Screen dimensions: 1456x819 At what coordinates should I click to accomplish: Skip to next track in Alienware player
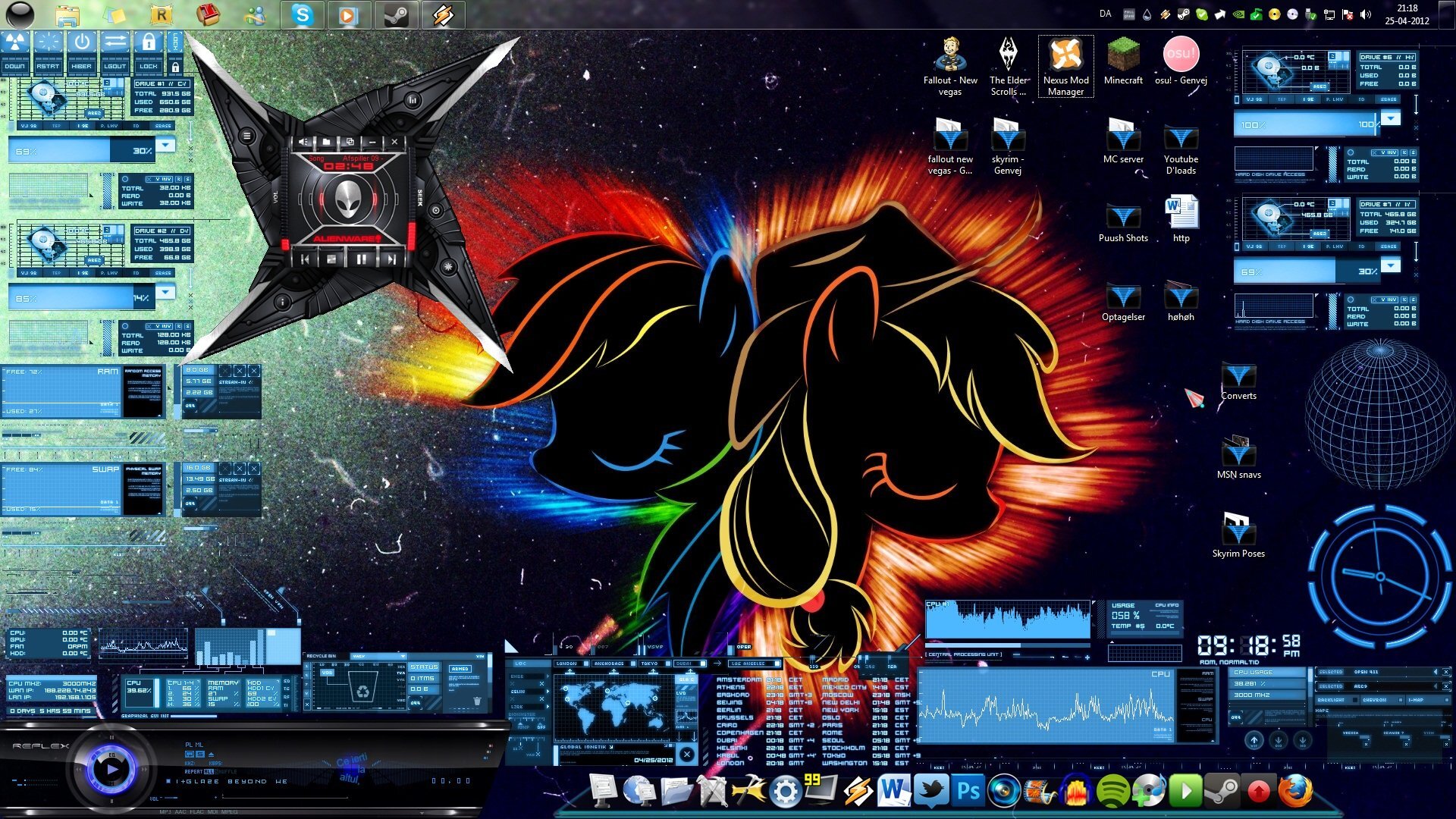[391, 259]
